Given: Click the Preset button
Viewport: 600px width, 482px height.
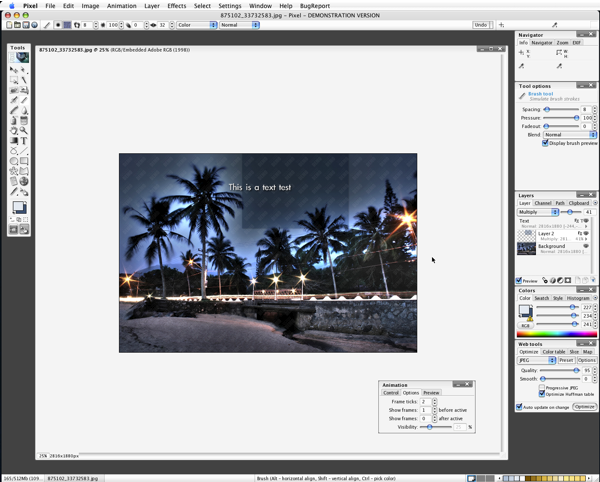Looking at the screenshot, I should [x=566, y=360].
